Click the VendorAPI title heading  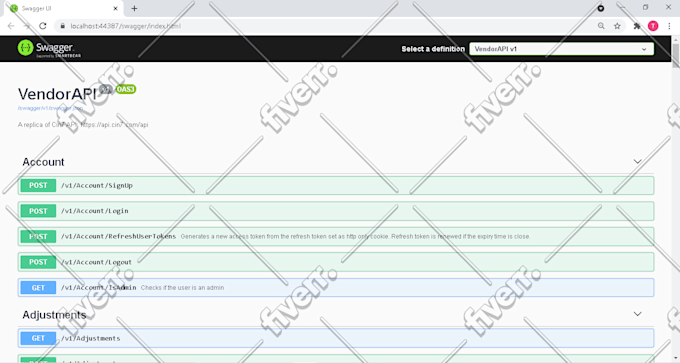tap(57, 94)
